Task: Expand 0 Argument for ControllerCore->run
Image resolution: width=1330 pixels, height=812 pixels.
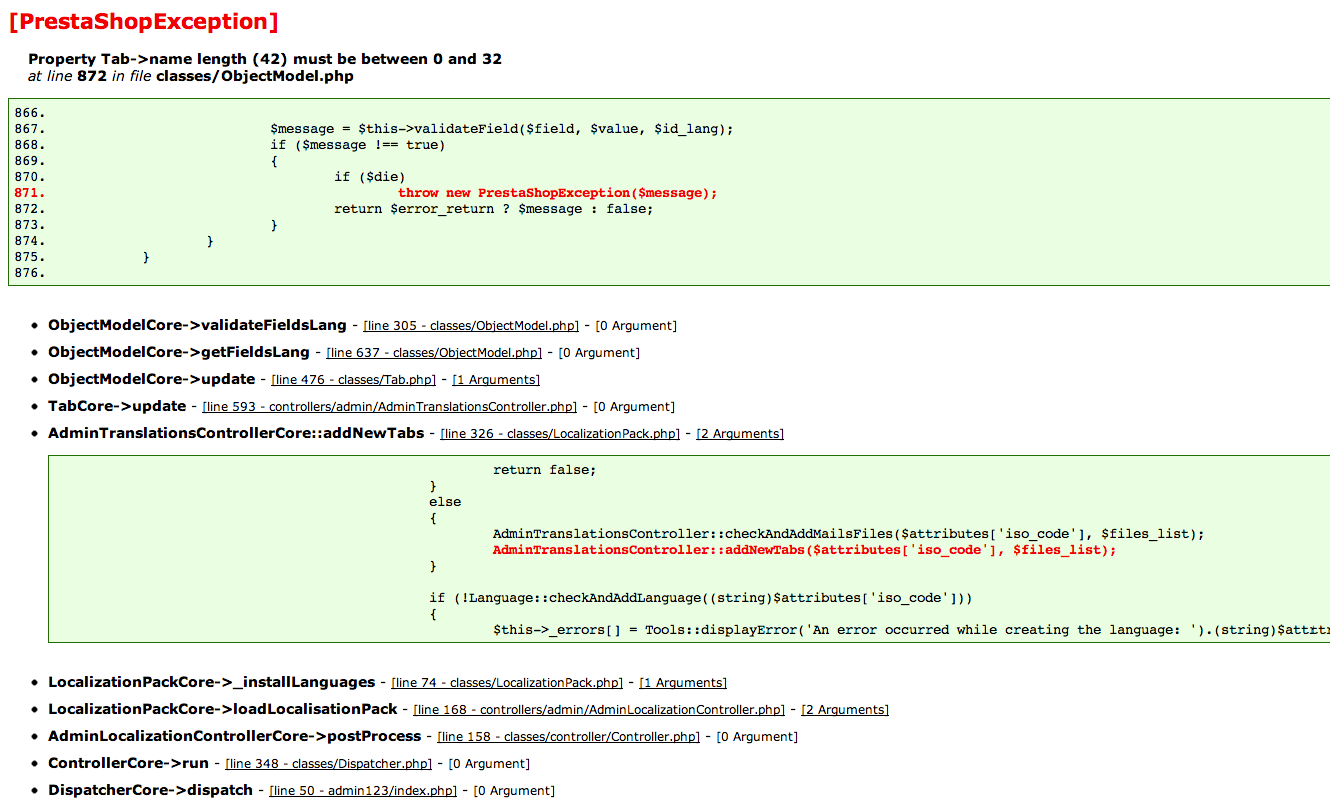Action: click(489, 764)
